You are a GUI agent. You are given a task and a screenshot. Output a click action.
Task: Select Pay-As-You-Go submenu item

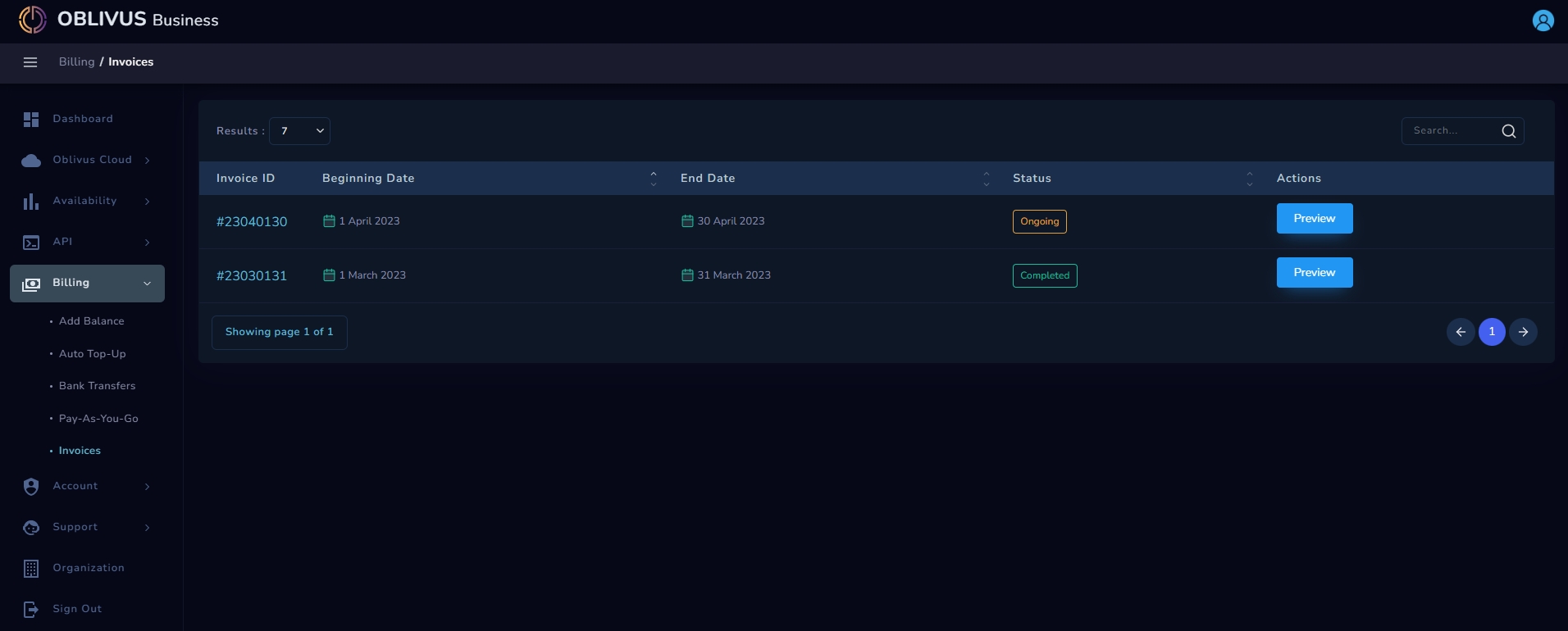98,419
